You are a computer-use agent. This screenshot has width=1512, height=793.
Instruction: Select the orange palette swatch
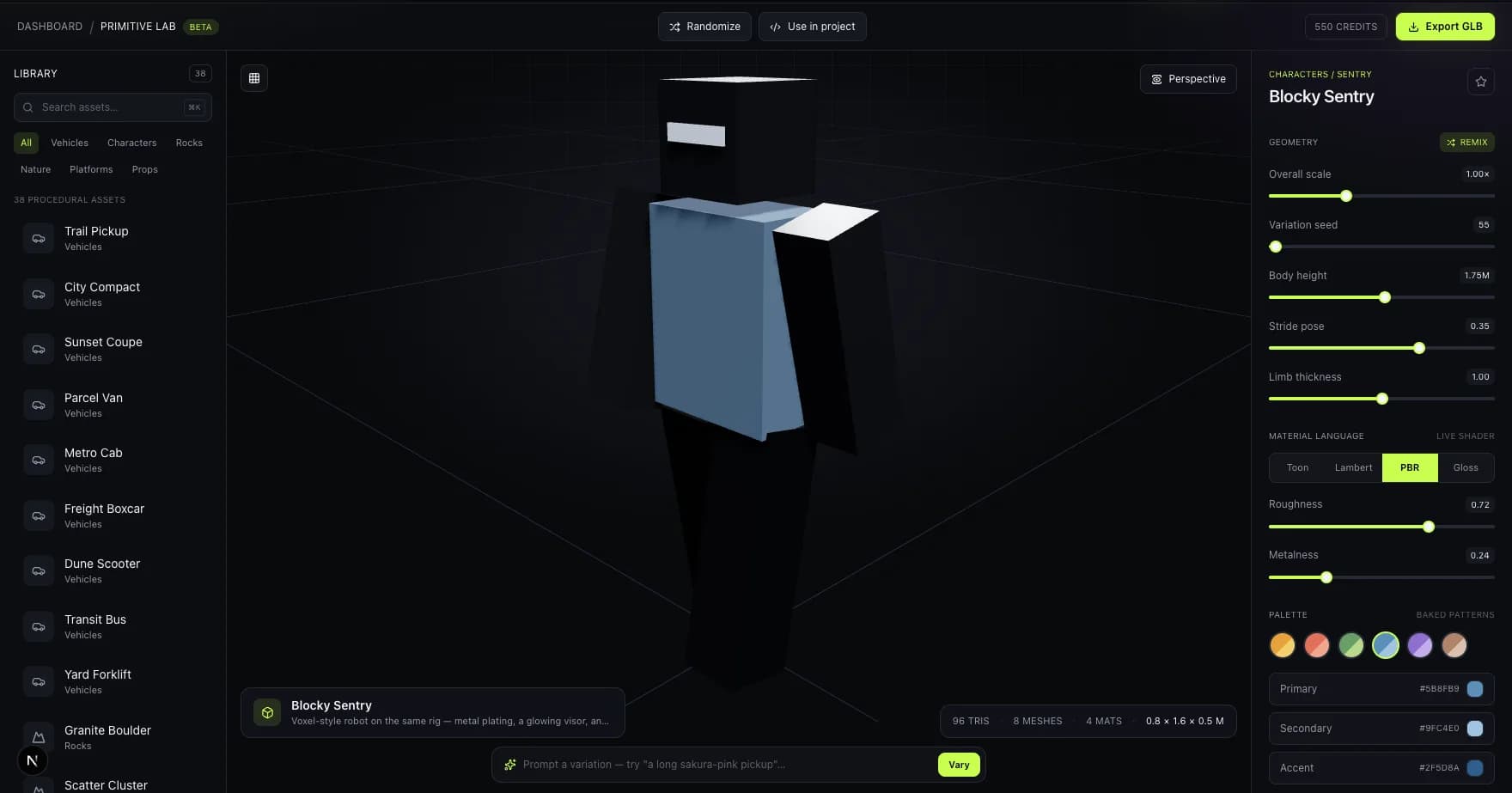pyautogui.click(x=1283, y=645)
